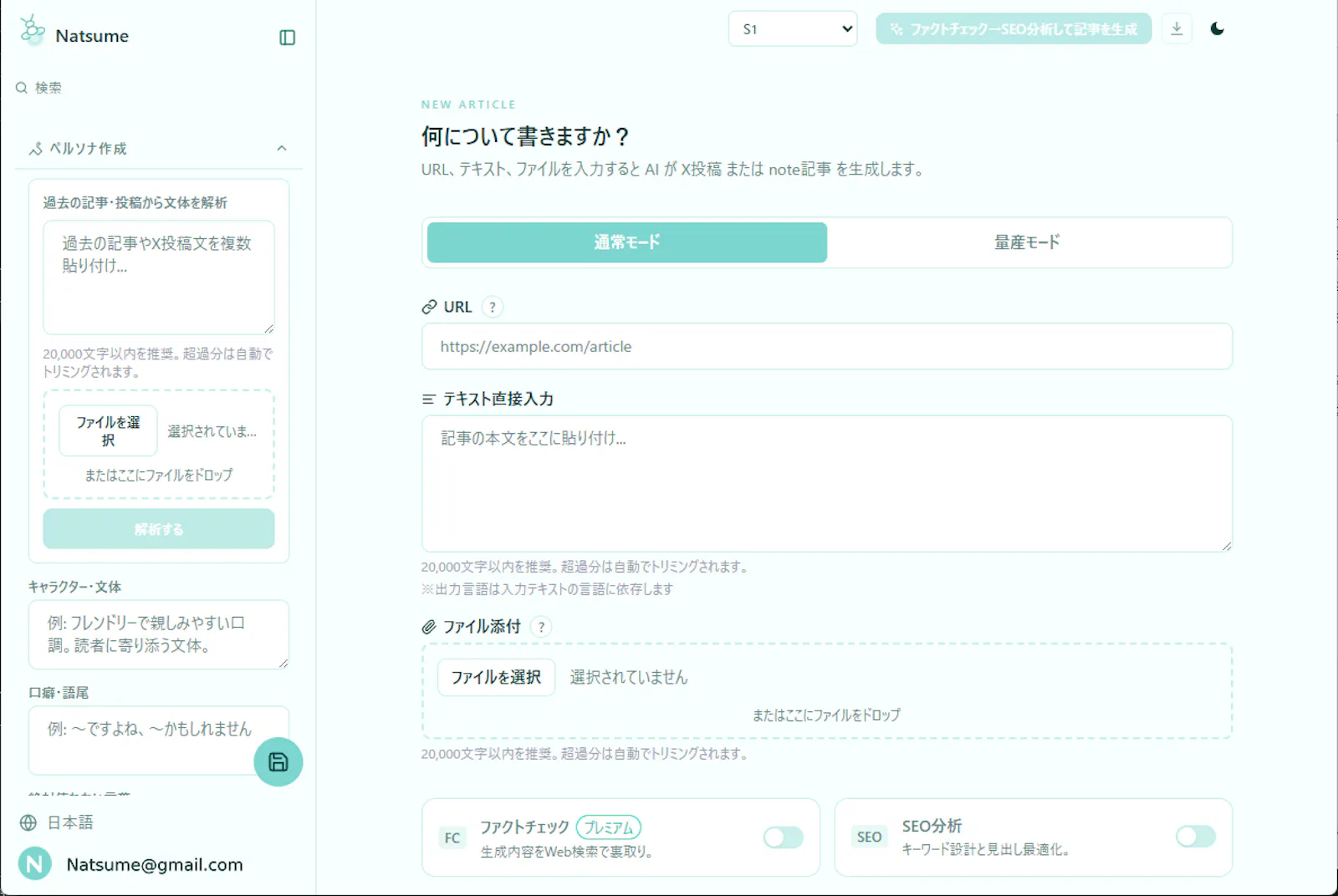The width and height of the screenshot is (1338, 896).
Task: Open the S1 dropdown
Action: pyautogui.click(x=793, y=29)
